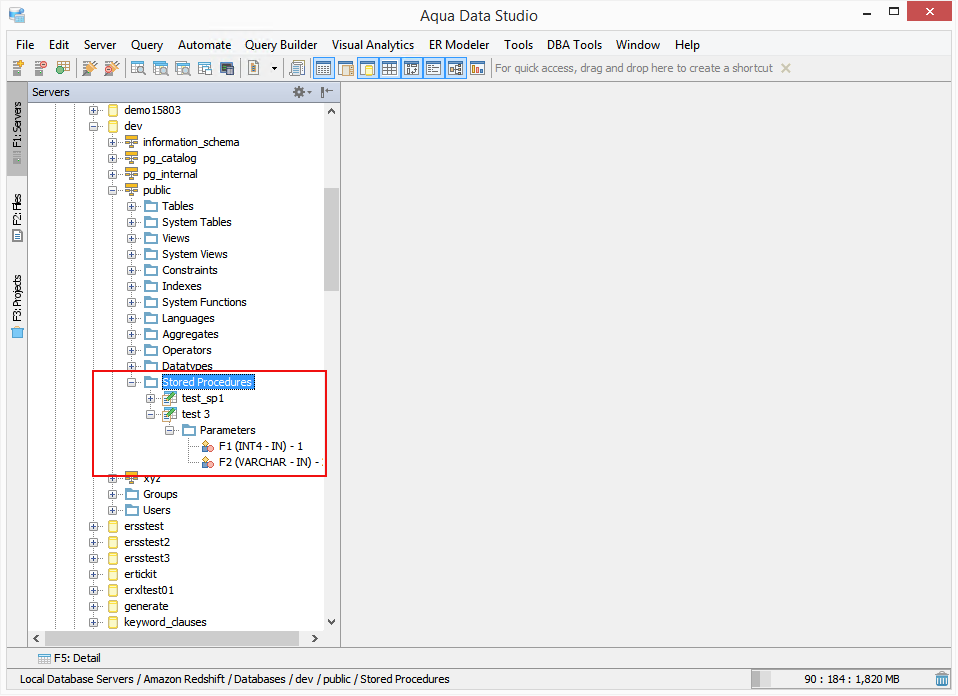Collapse the test 3 Parameters folder

[x=169, y=431]
